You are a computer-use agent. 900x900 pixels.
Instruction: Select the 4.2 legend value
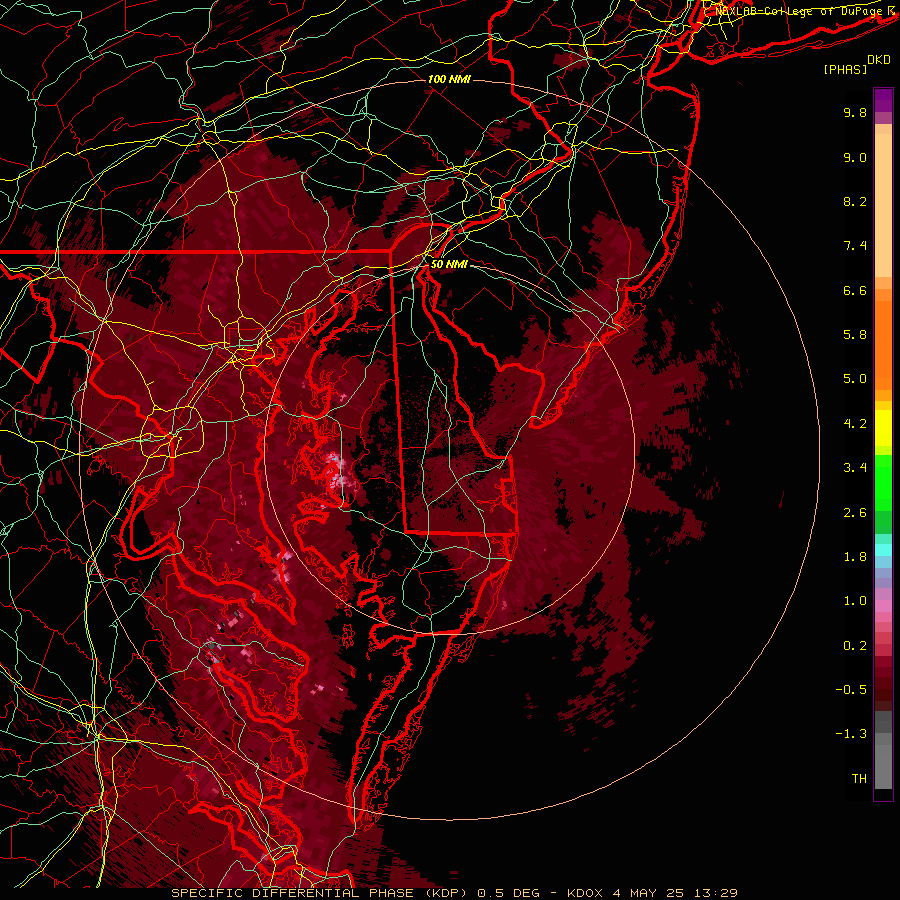point(855,424)
